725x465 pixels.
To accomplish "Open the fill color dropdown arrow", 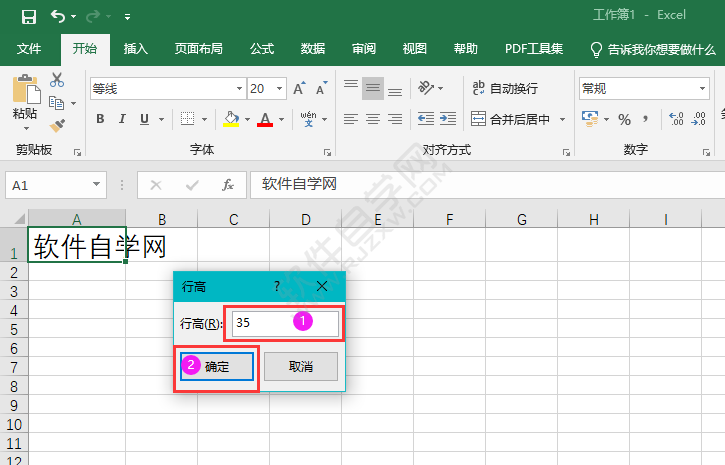I will click(247, 119).
